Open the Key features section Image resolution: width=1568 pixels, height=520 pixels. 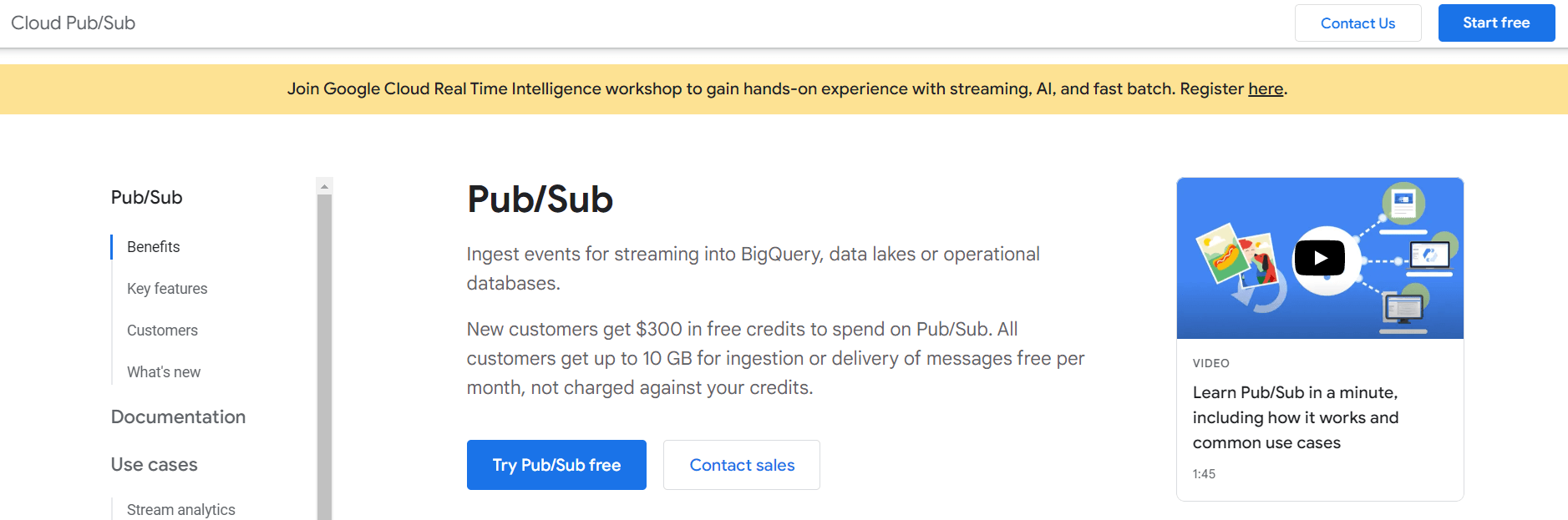tap(167, 288)
